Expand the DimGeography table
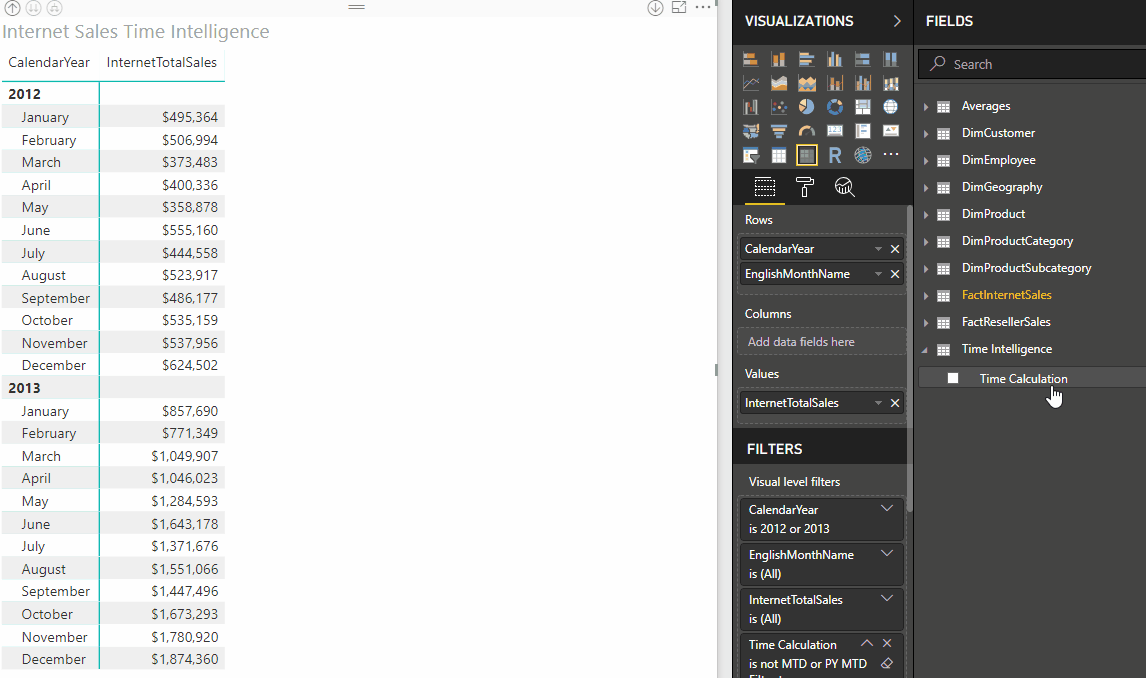This screenshot has height=678, width=1146. coord(926,188)
